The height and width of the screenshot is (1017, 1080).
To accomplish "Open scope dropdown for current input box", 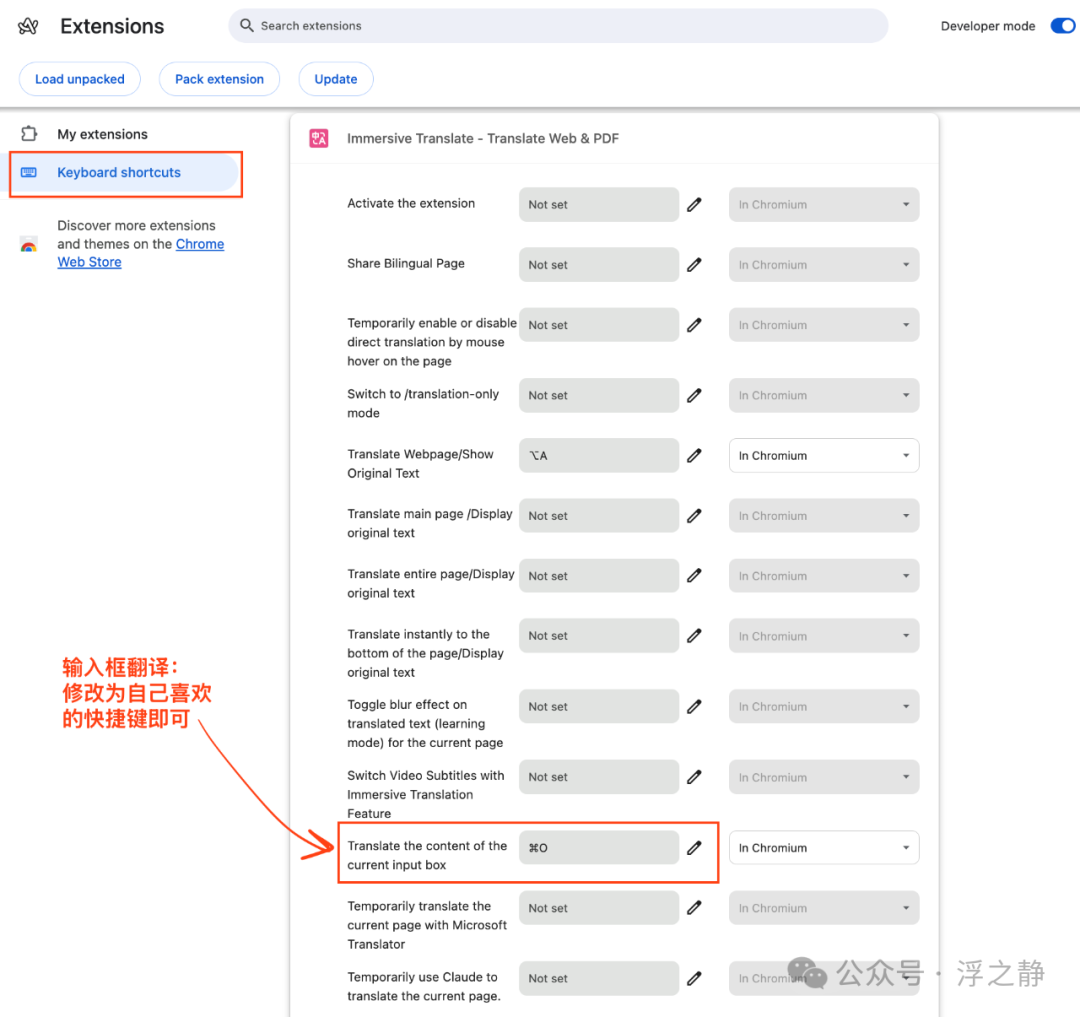I will [x=824, y=848].
